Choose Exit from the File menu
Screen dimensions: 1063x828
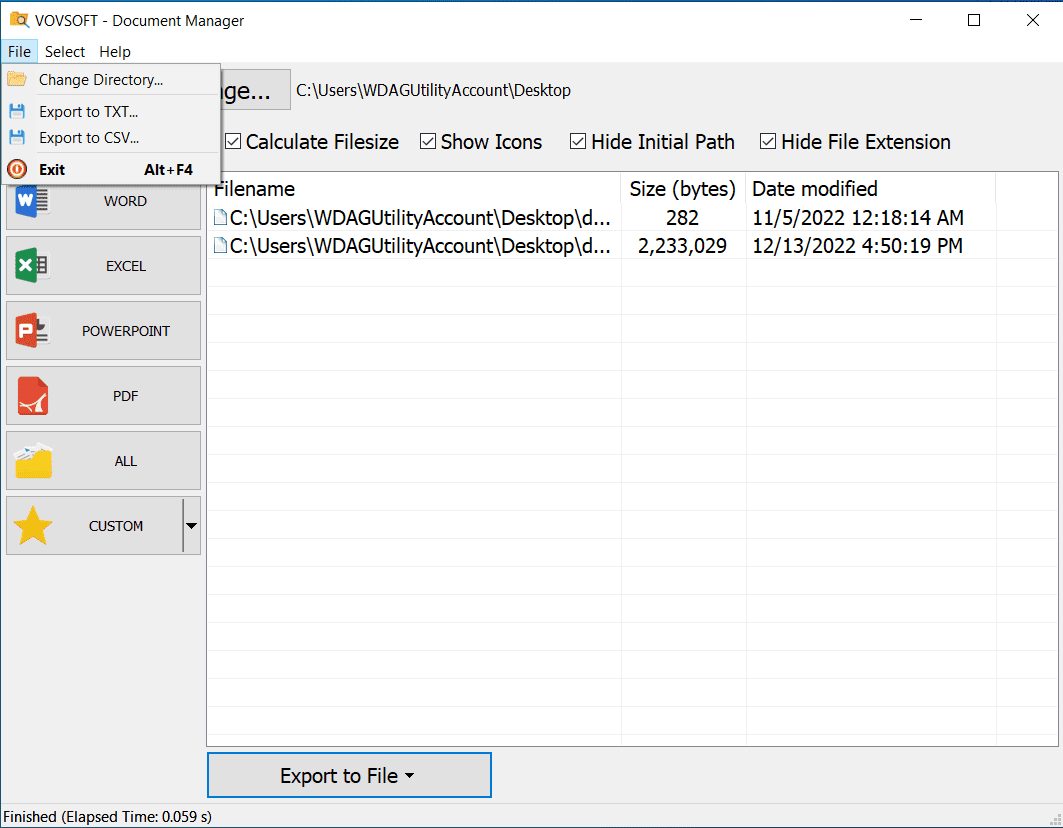click(x=112, y=169)
